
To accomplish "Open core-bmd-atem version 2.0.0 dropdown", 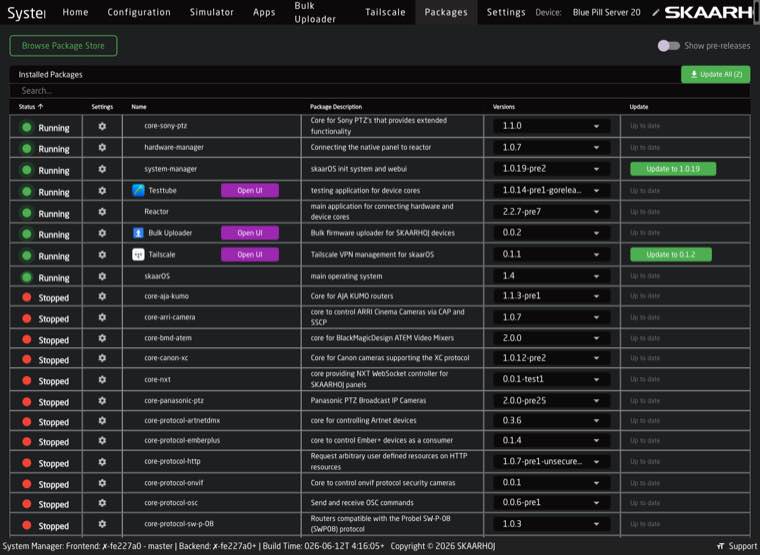I will 551,338.
